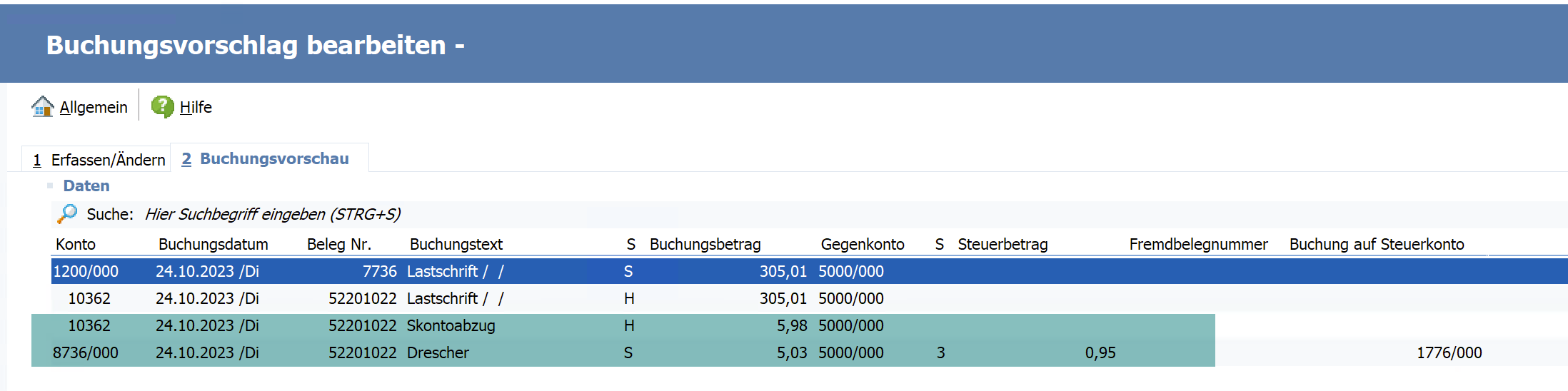1568x391 pixels.
Task: Click the Beleg Nr. column header
Action: pos(338,244)
